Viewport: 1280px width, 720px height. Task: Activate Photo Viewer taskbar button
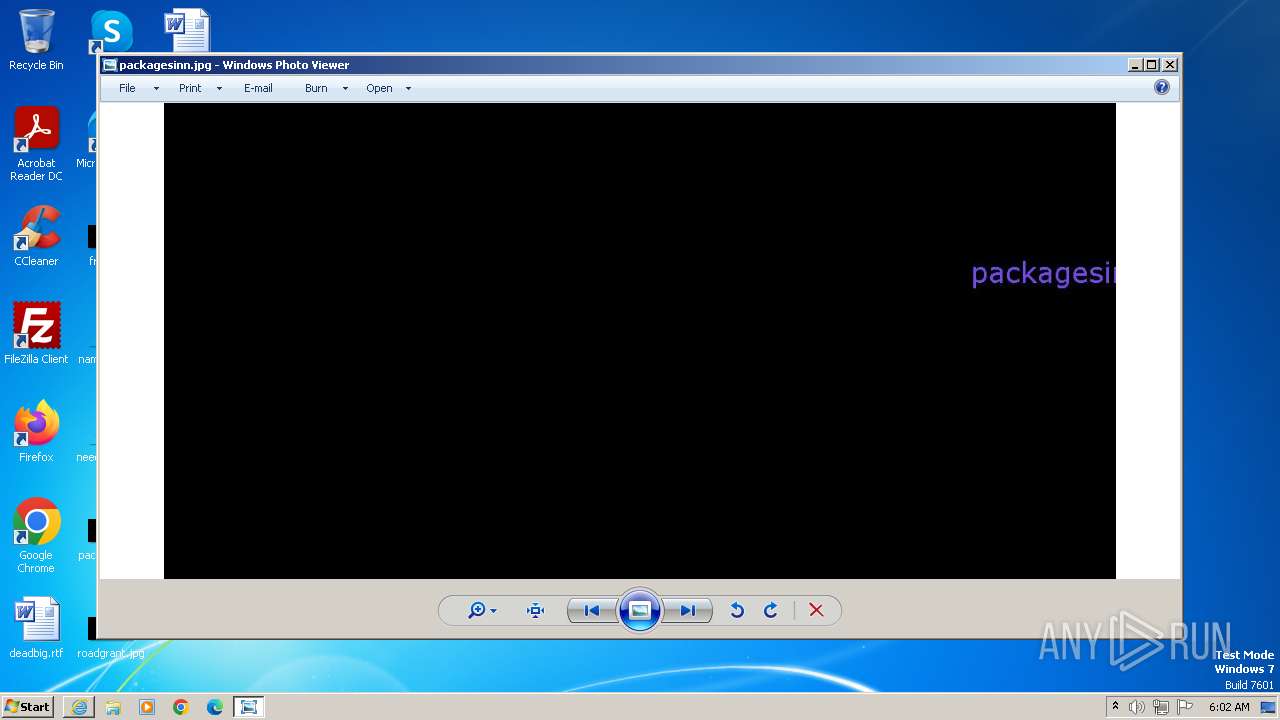point(249,707)
